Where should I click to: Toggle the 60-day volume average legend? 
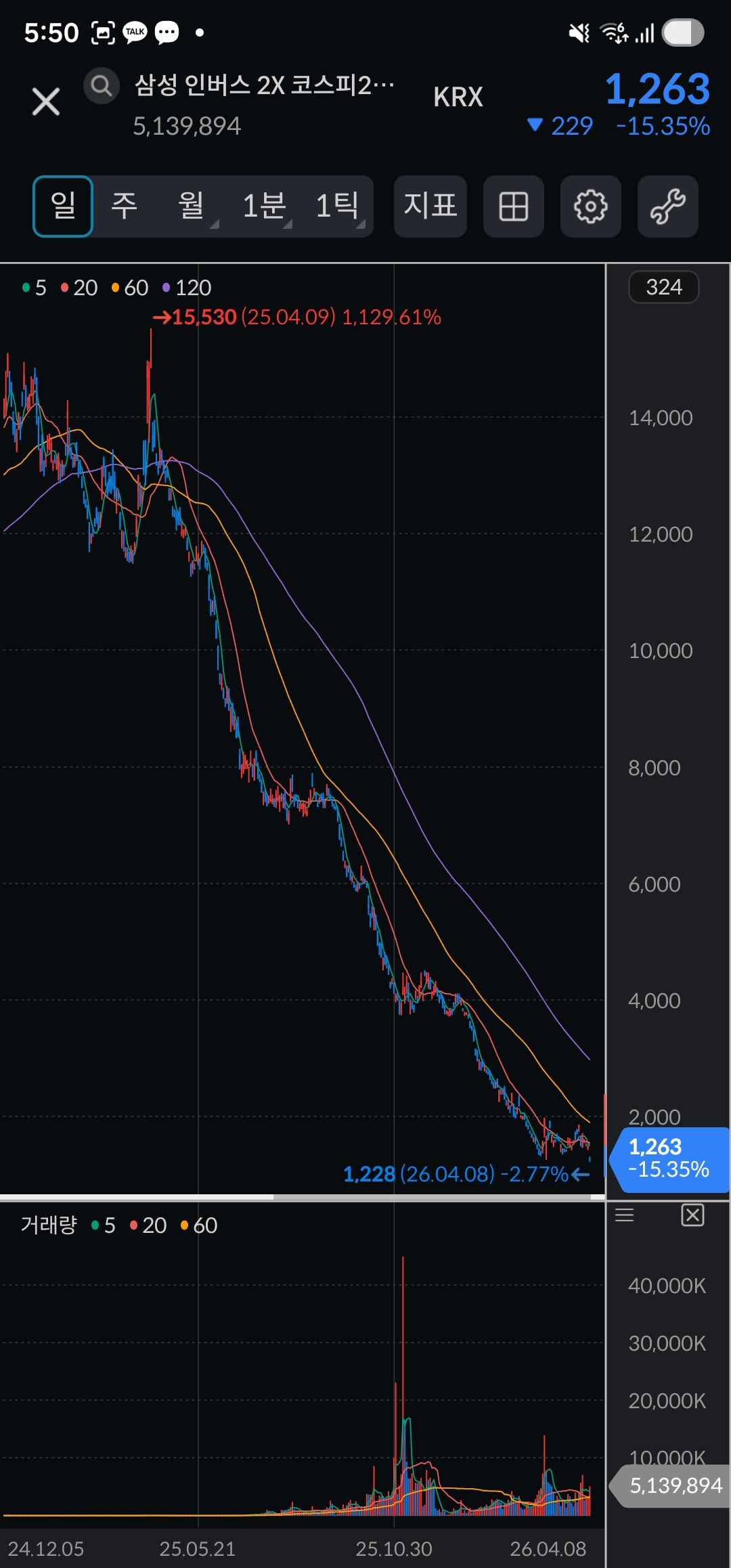199,1225
